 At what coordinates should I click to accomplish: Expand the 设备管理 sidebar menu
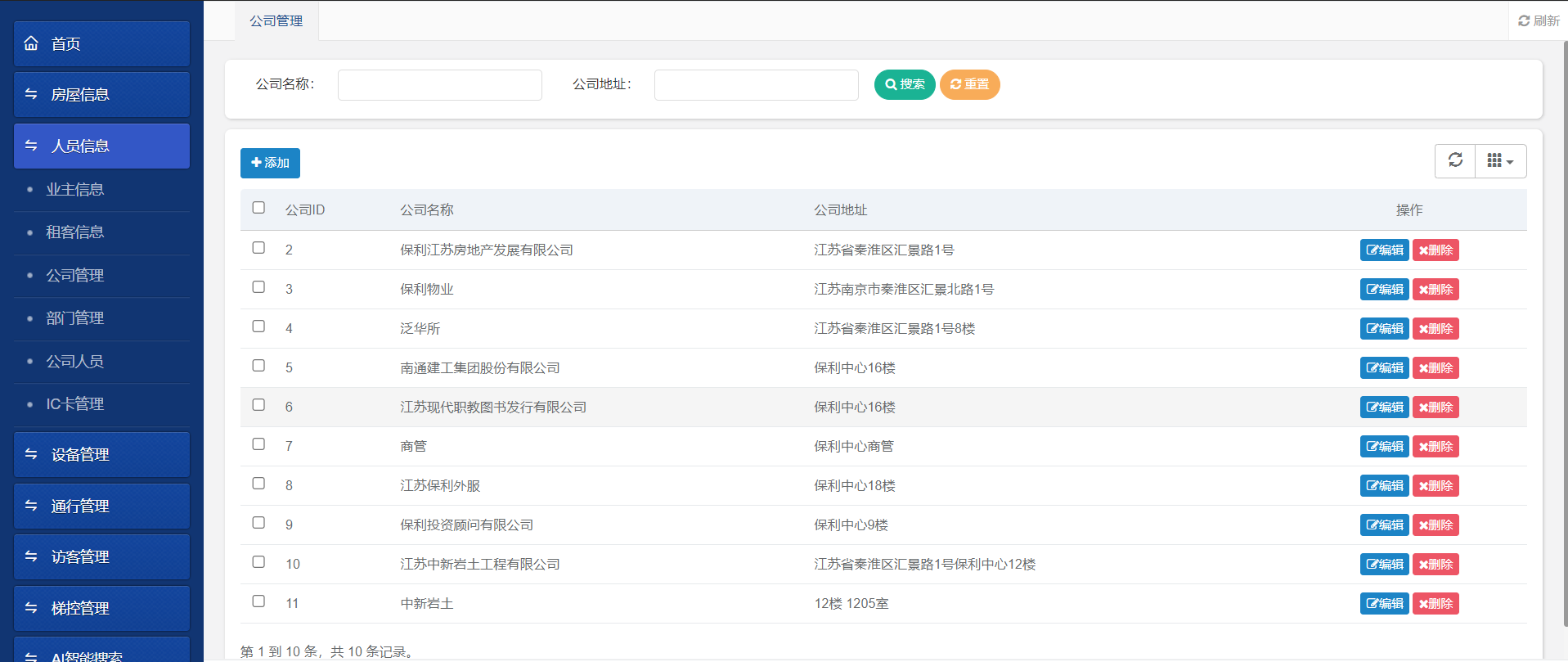pos(101,455)
